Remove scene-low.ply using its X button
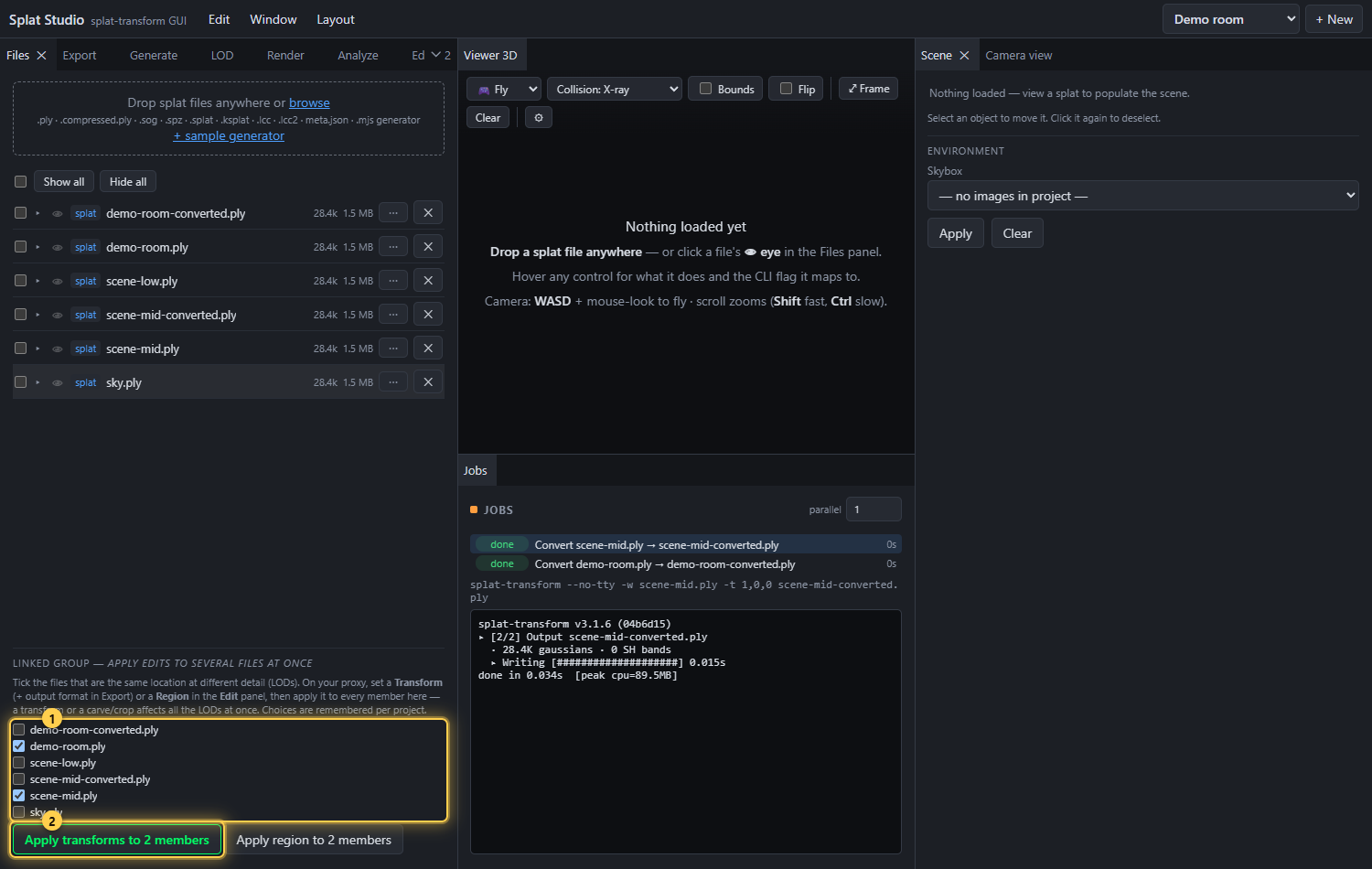Image resolution: width=1372 pixels, height=869 pixels. [428, 281]
